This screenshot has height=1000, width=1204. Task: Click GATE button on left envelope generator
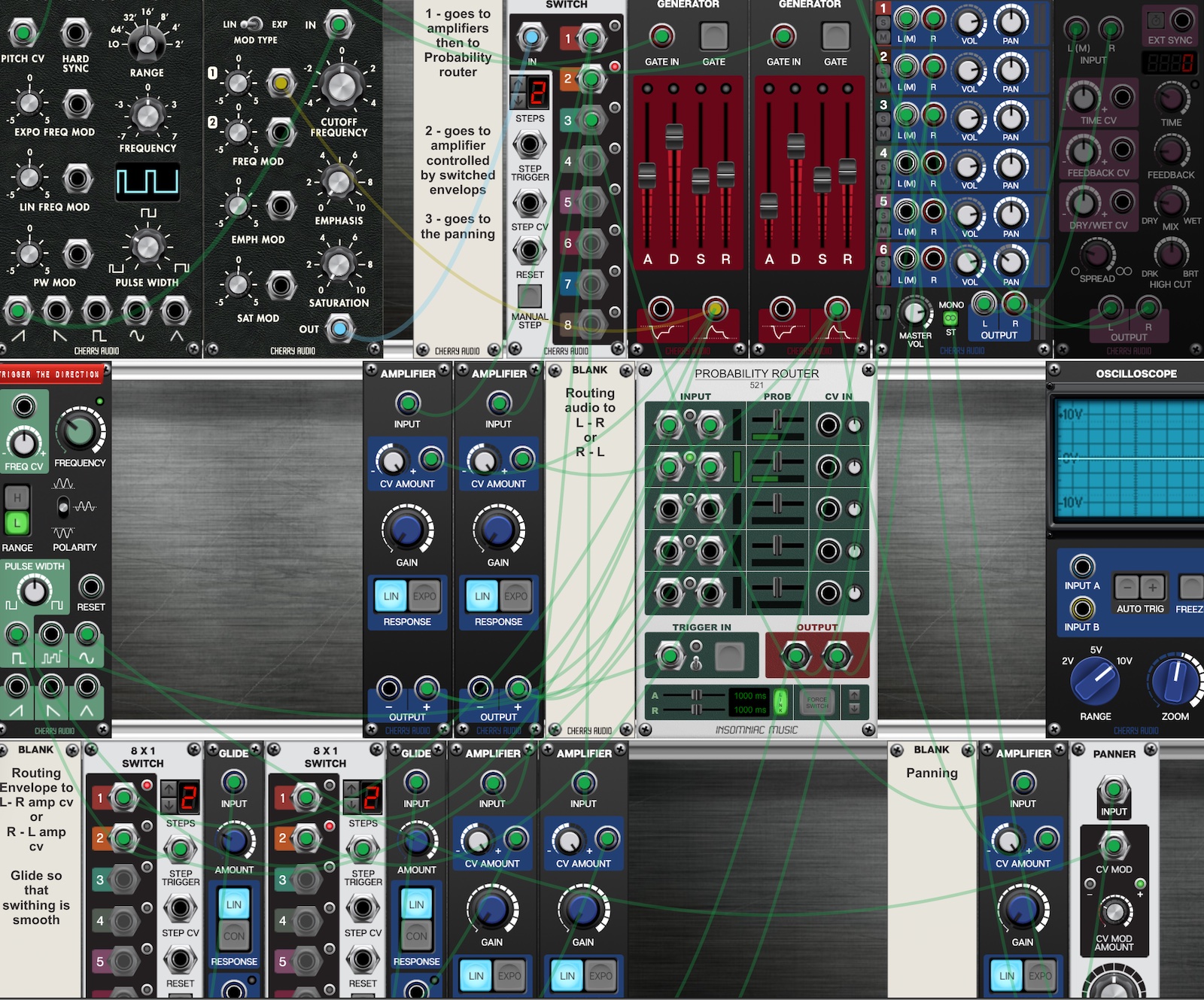[x=714, y=36]
